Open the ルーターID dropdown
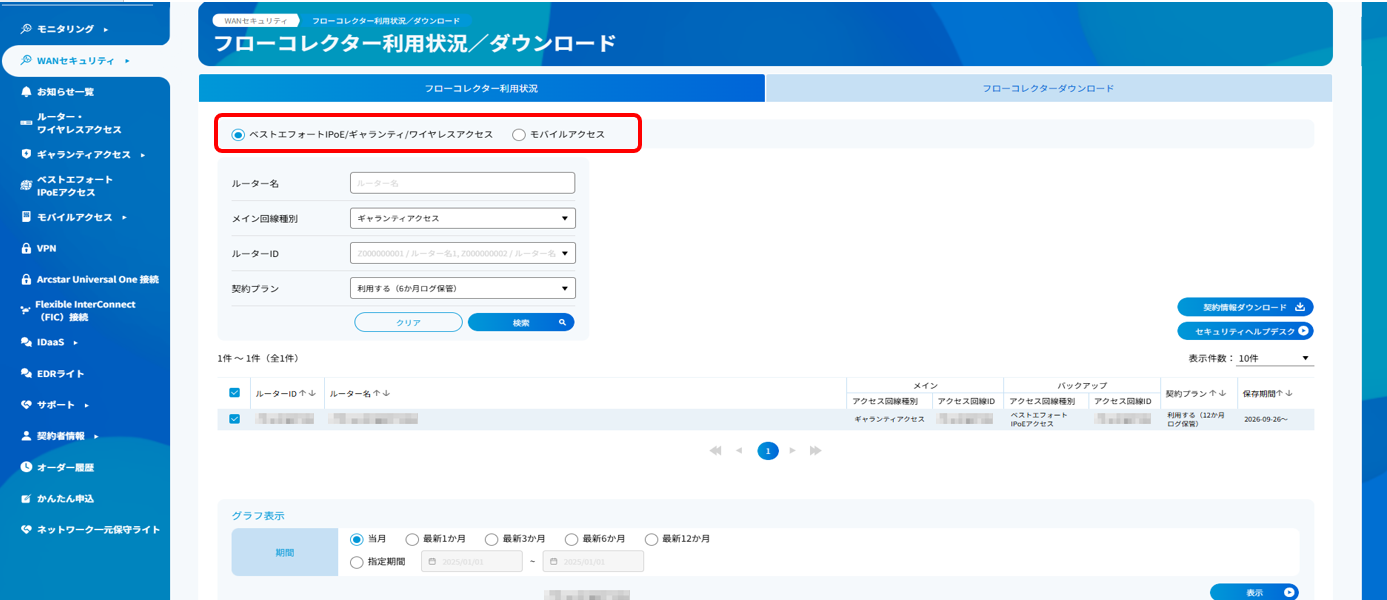This screenshot has width=1387, height=600. [x=463, y=253]
